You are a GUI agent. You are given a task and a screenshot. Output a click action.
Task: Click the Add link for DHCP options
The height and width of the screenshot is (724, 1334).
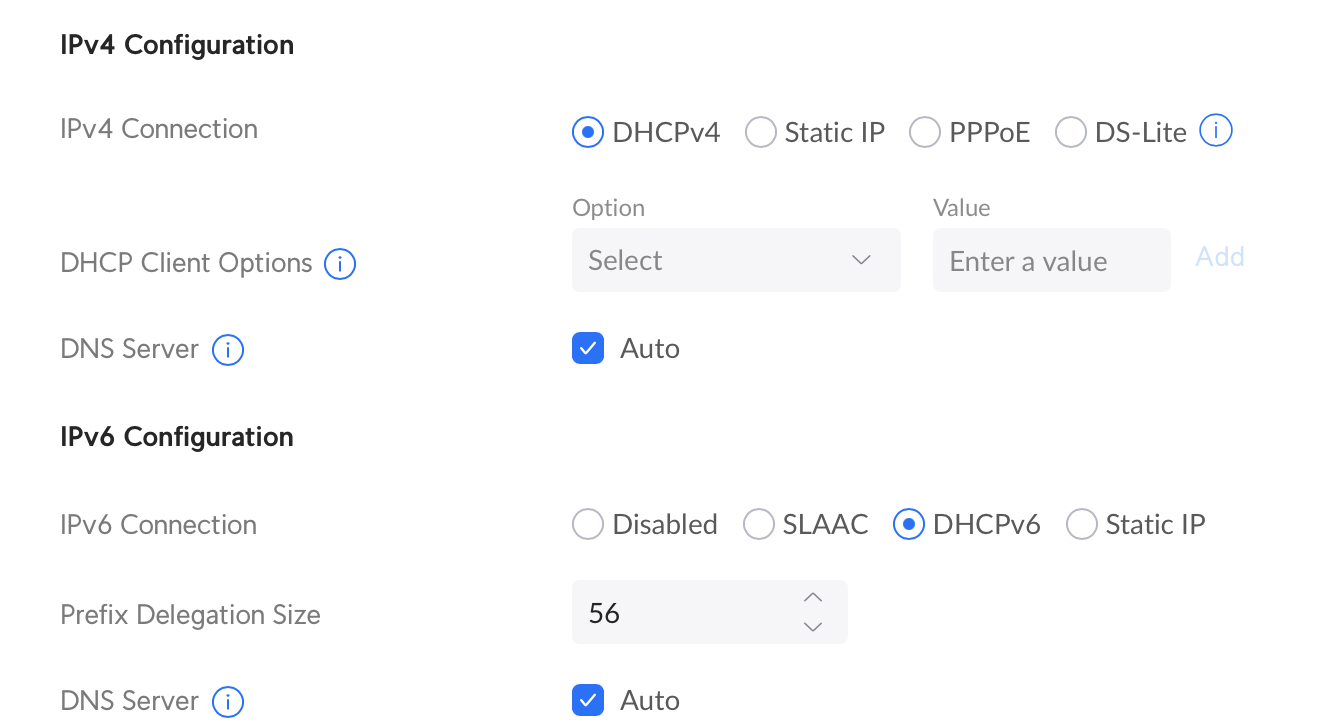click(1220, 257)
